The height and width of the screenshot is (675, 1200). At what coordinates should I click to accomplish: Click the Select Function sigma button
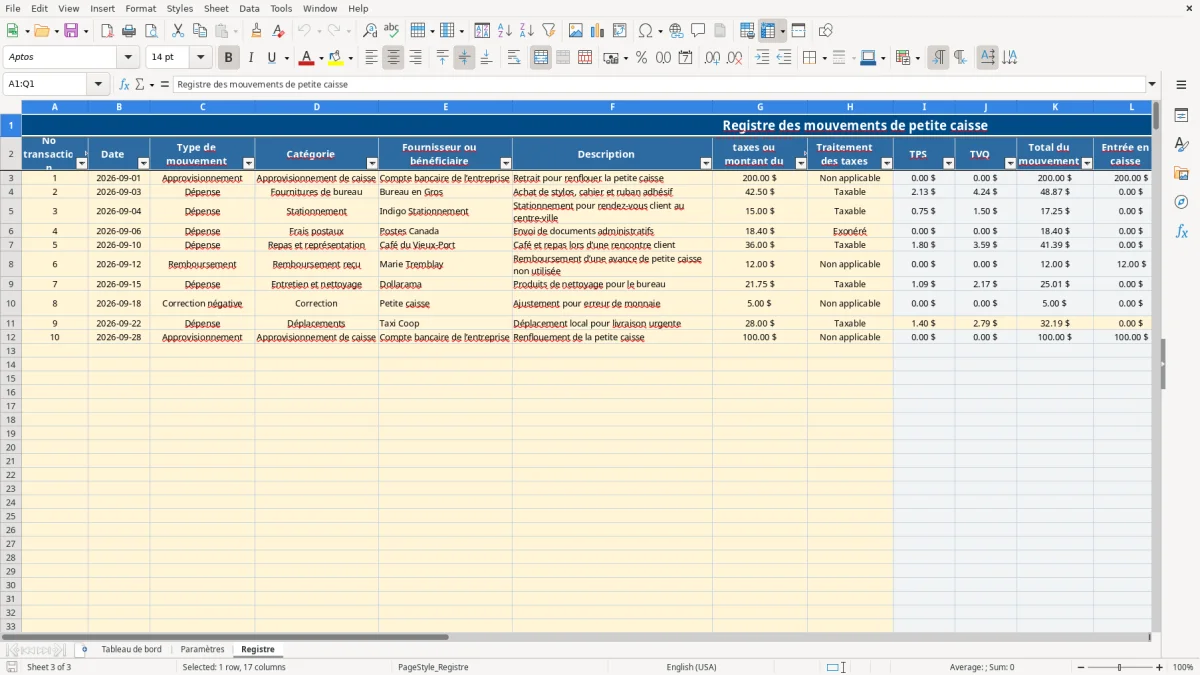click(x=139, y=85)
